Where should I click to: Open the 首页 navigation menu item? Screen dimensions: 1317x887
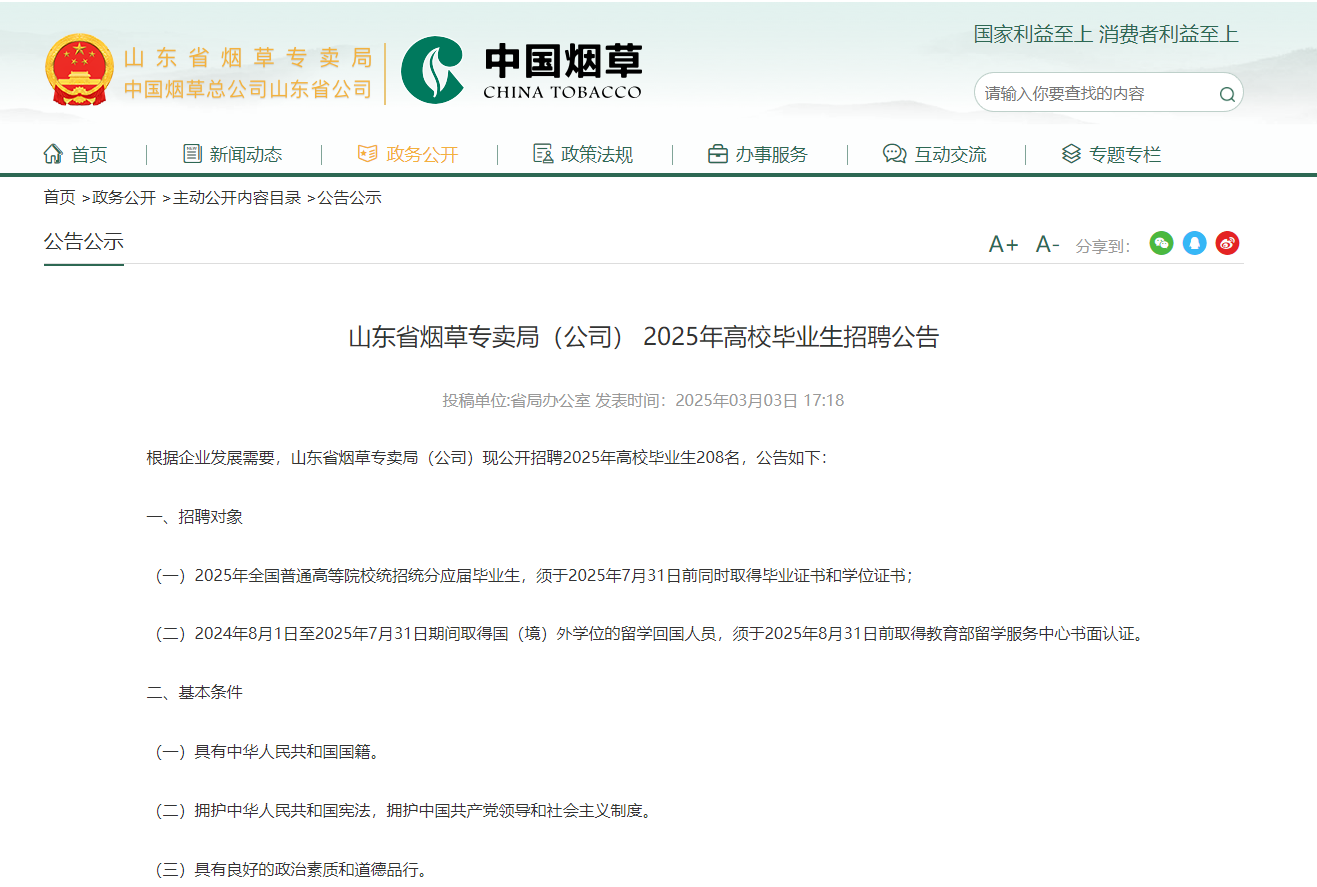coord(89,155)
